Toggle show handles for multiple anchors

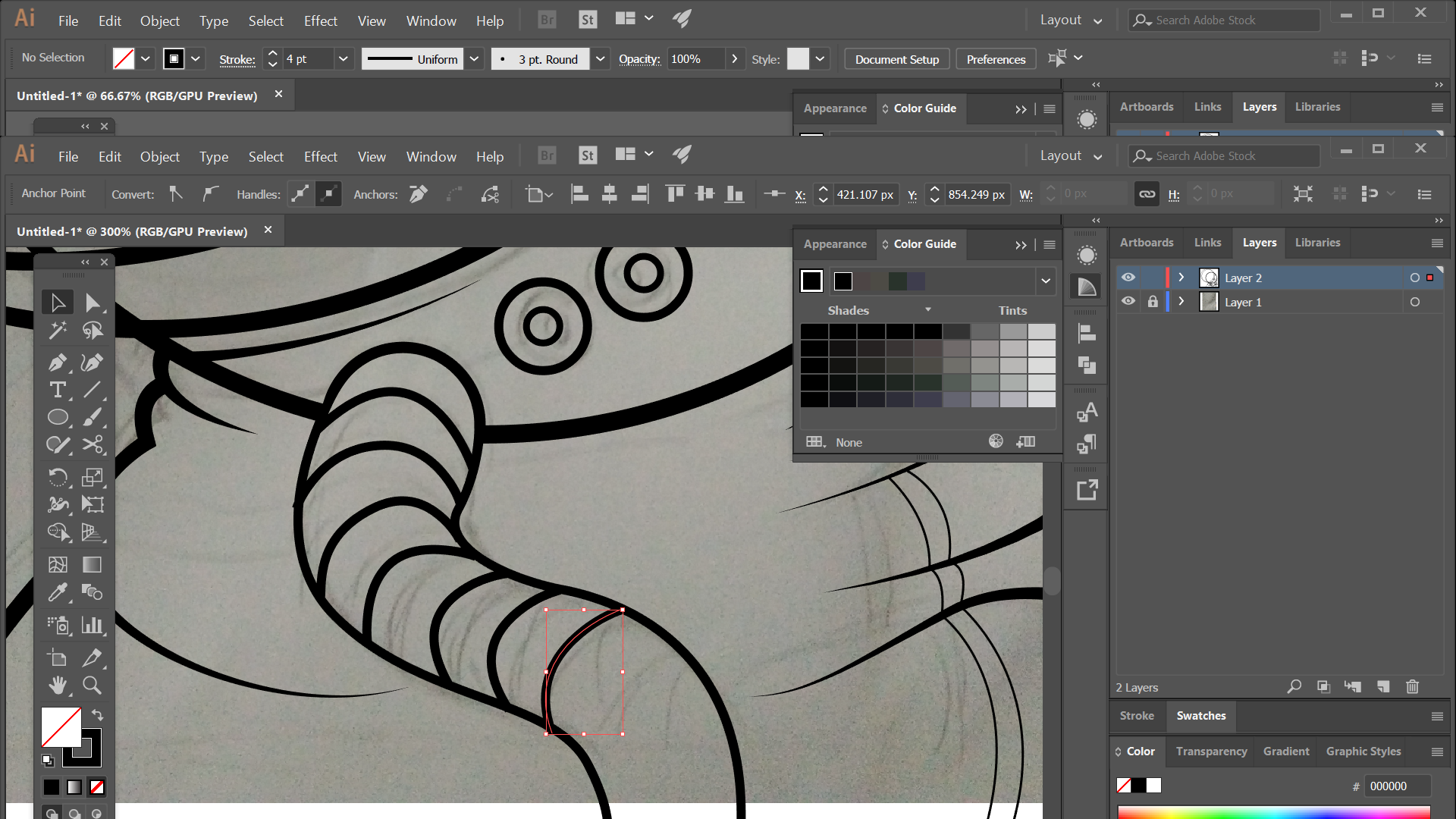pos(300,194)
